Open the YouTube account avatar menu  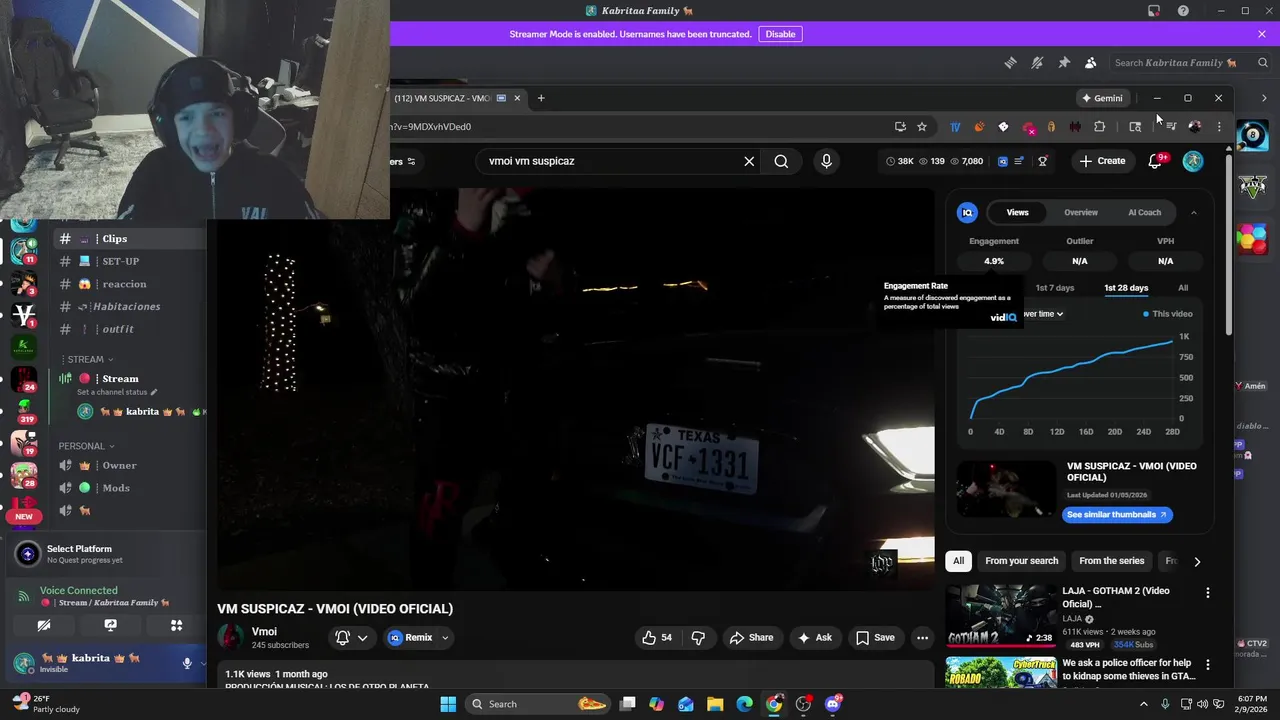pyautogui.click(x=1193, y=161)
